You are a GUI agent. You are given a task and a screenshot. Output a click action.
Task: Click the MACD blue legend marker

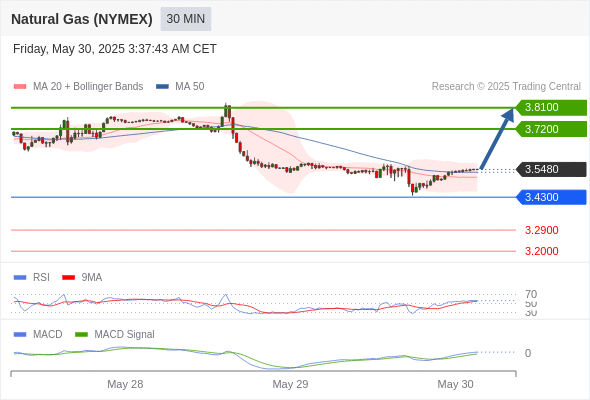click(x=20, y=335)
